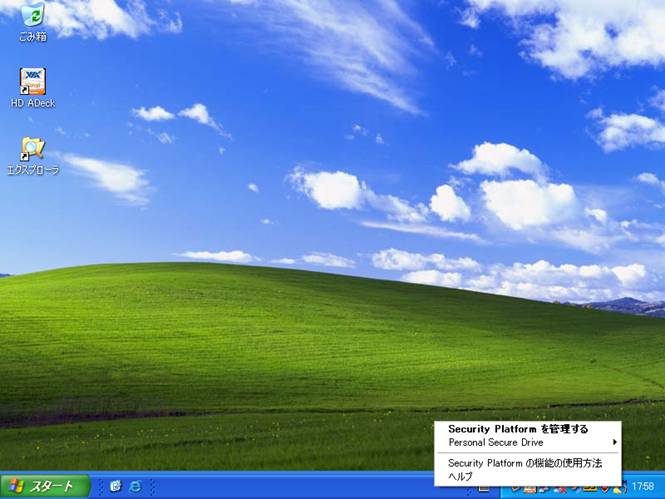Click the 17:58 clock in the tray

point(643,486)
